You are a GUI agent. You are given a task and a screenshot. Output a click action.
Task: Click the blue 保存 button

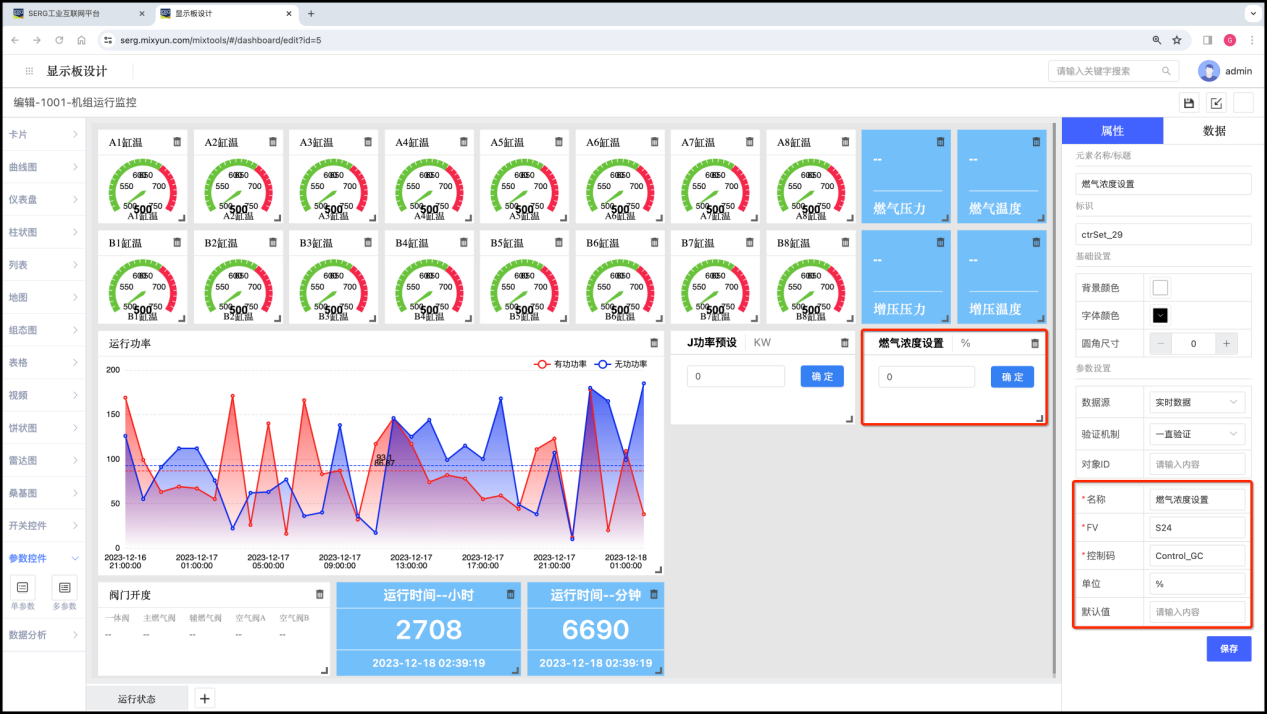tap(1228, 649)
